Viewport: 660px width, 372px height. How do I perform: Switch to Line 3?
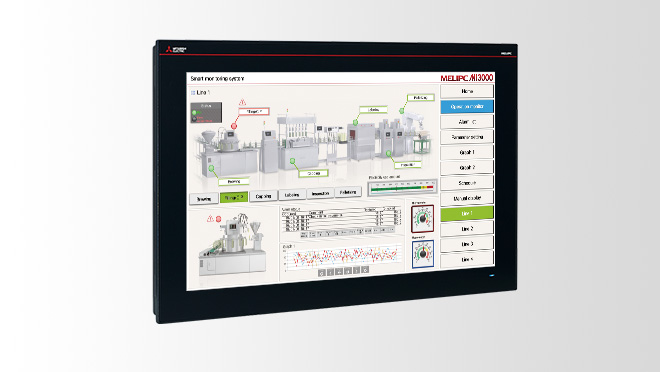(467, 244)
